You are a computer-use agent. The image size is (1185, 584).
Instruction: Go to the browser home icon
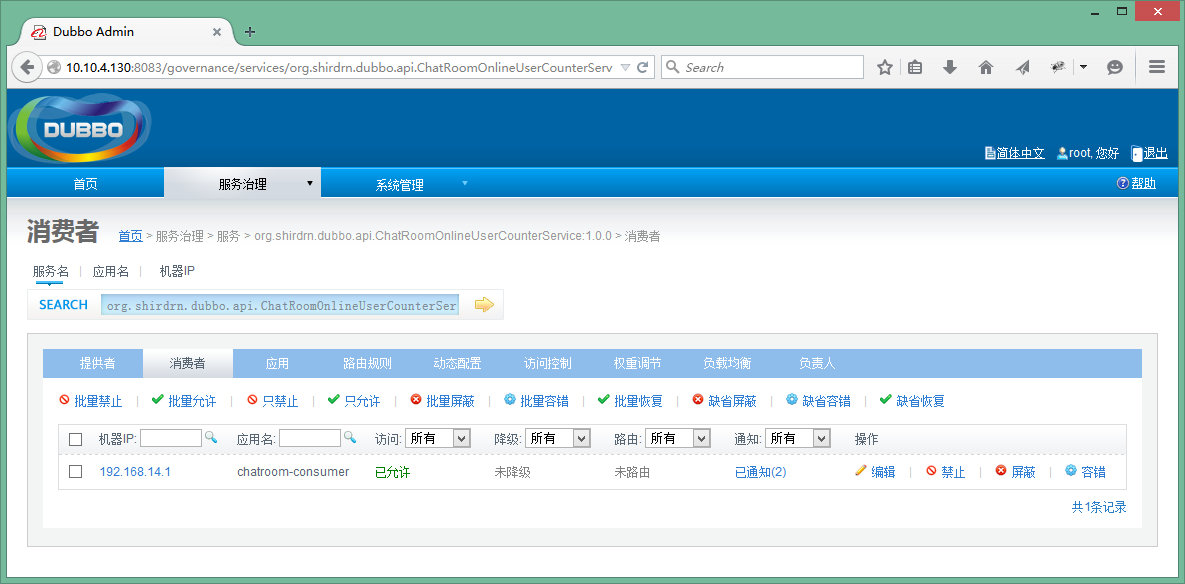click(986, 67)
